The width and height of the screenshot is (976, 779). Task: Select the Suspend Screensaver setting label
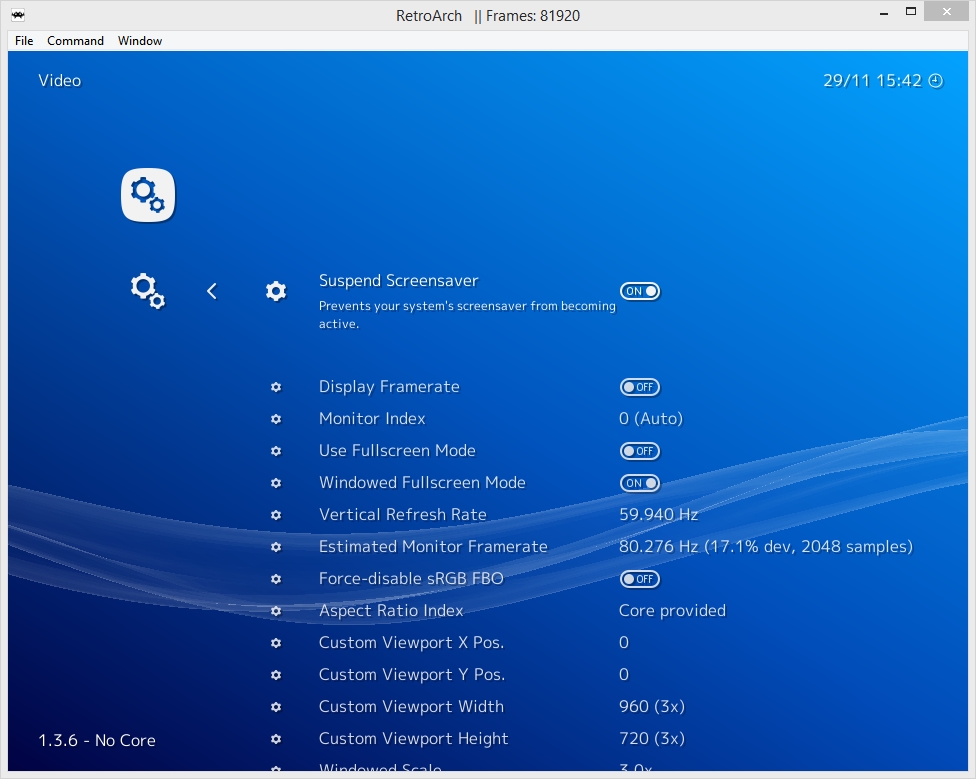coord(398,281)
